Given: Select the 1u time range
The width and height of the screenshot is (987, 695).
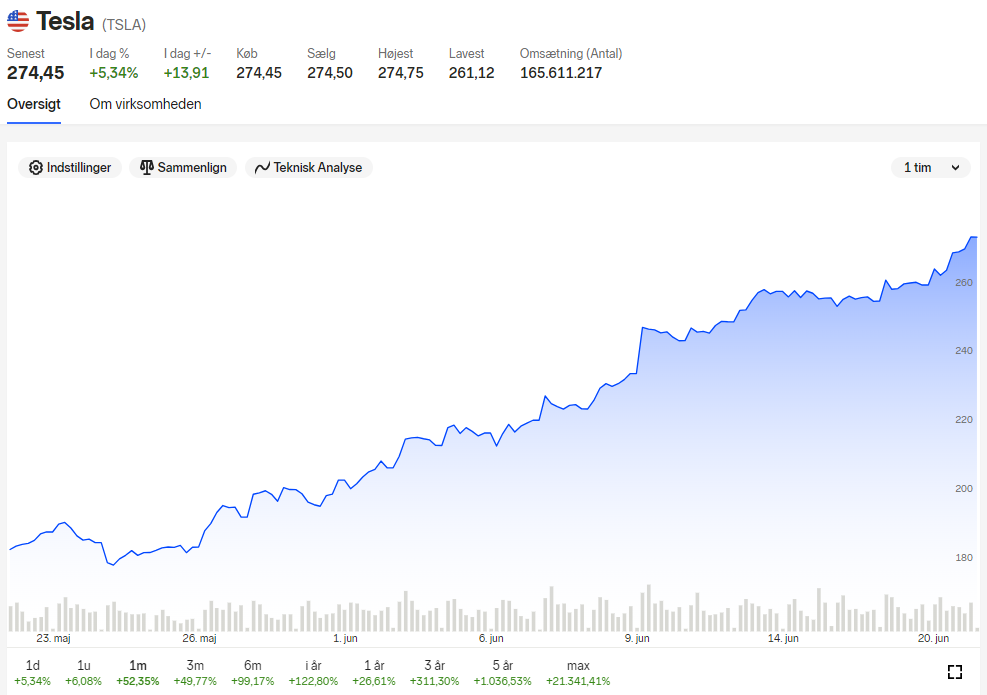Looking at the screenshot, I should (83, 673).
